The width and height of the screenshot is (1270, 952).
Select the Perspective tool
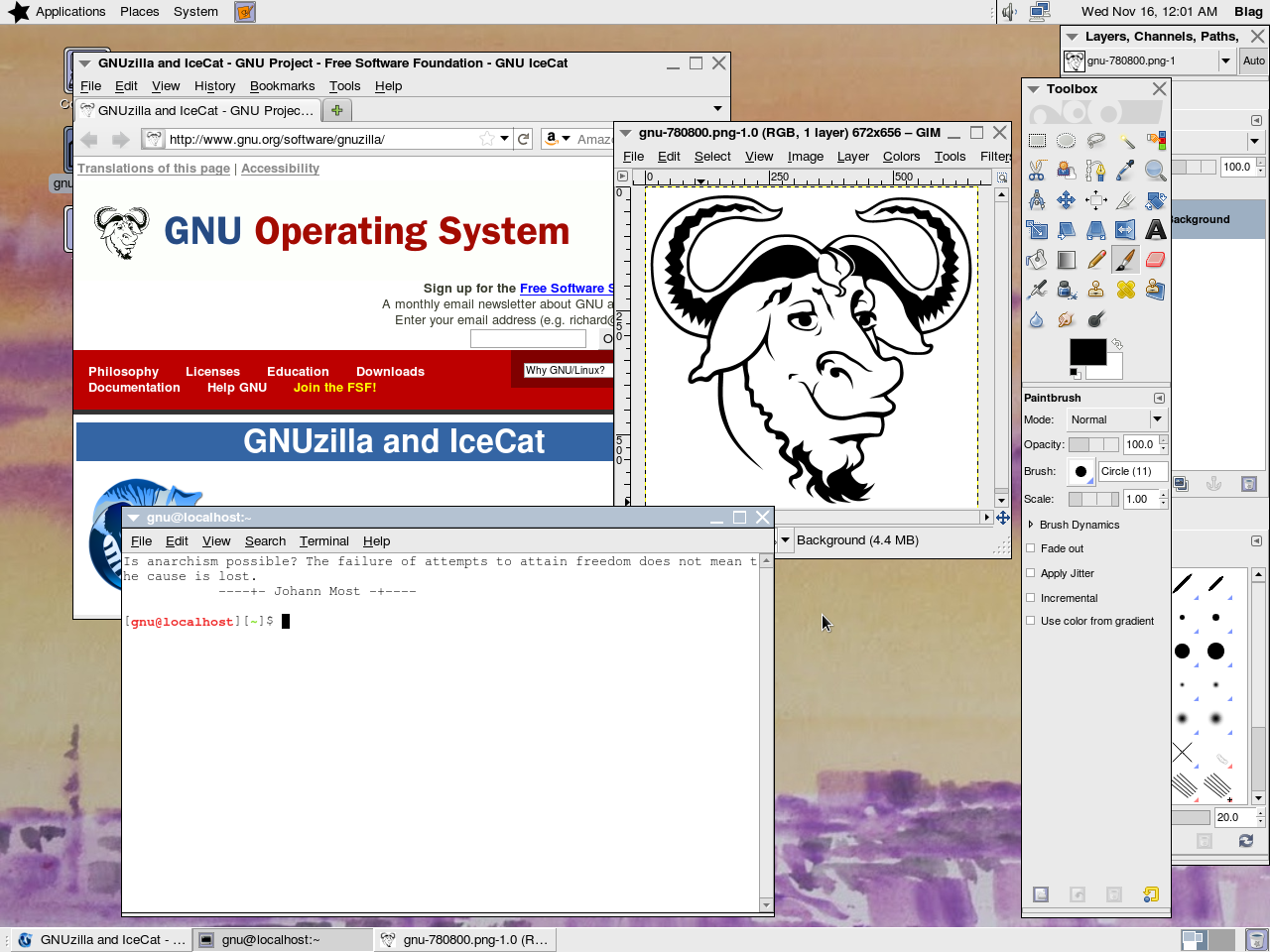click(x=1095, y=230)
